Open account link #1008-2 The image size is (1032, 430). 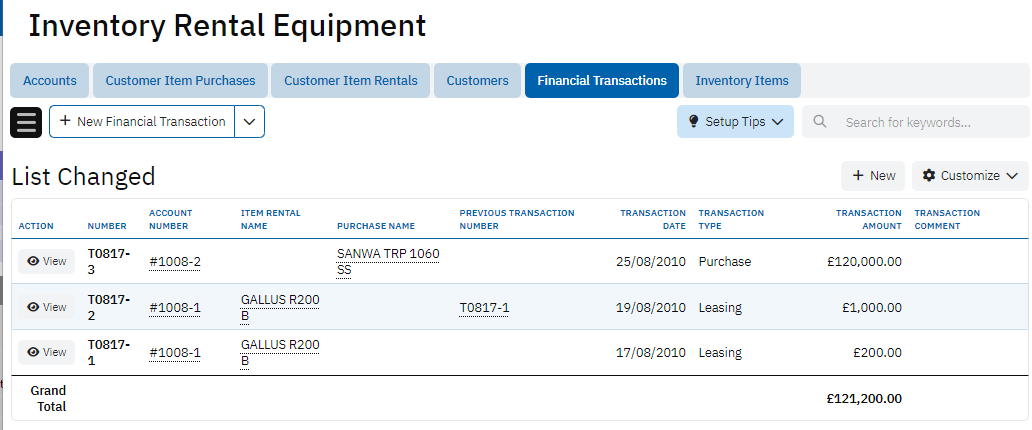click(x=175, y=262)
